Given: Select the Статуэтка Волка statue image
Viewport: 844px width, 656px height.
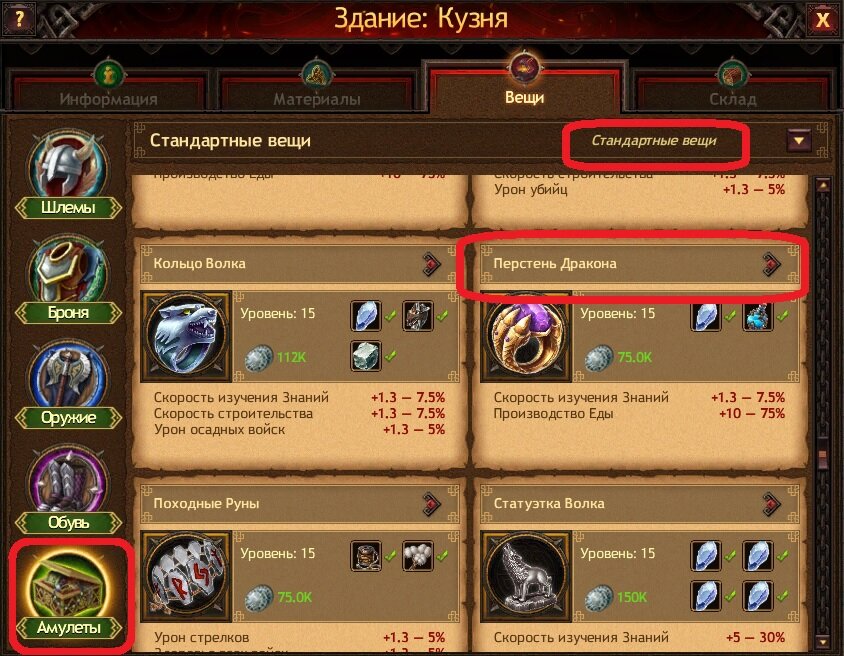Looking at the screenshot, I should [526, 576].
